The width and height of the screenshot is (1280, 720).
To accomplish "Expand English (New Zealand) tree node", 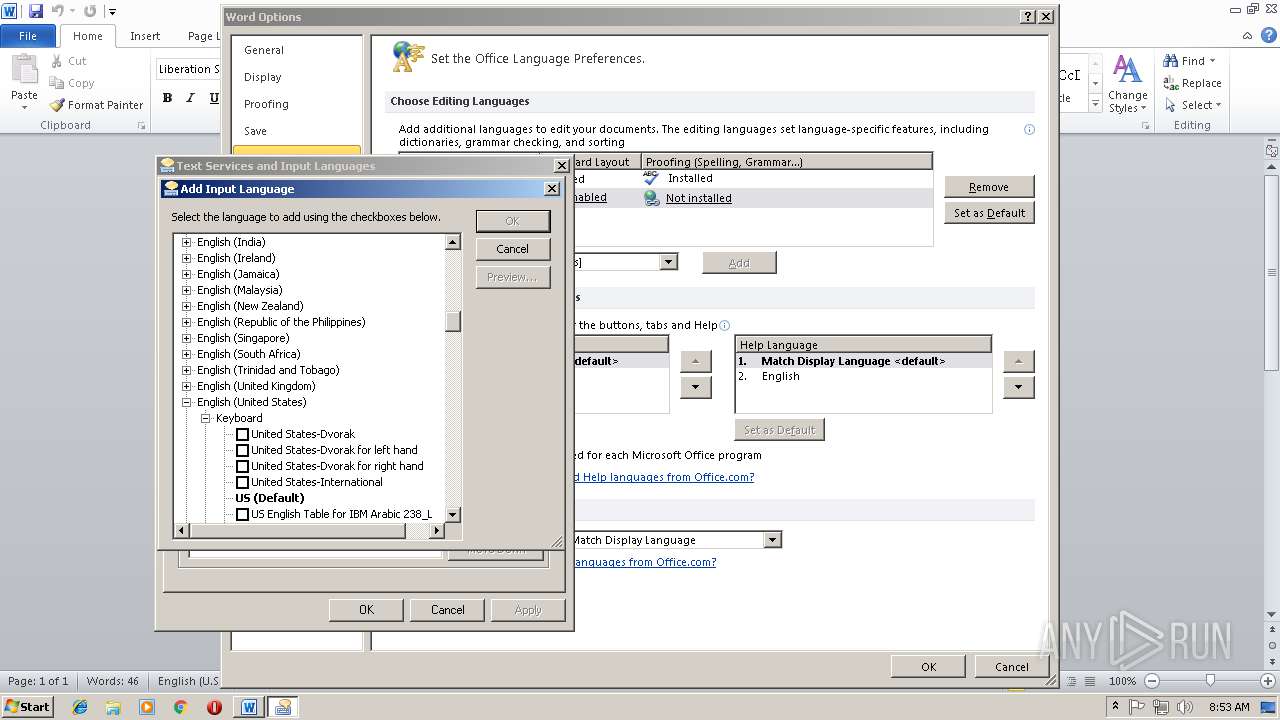I will click(186, 306).
